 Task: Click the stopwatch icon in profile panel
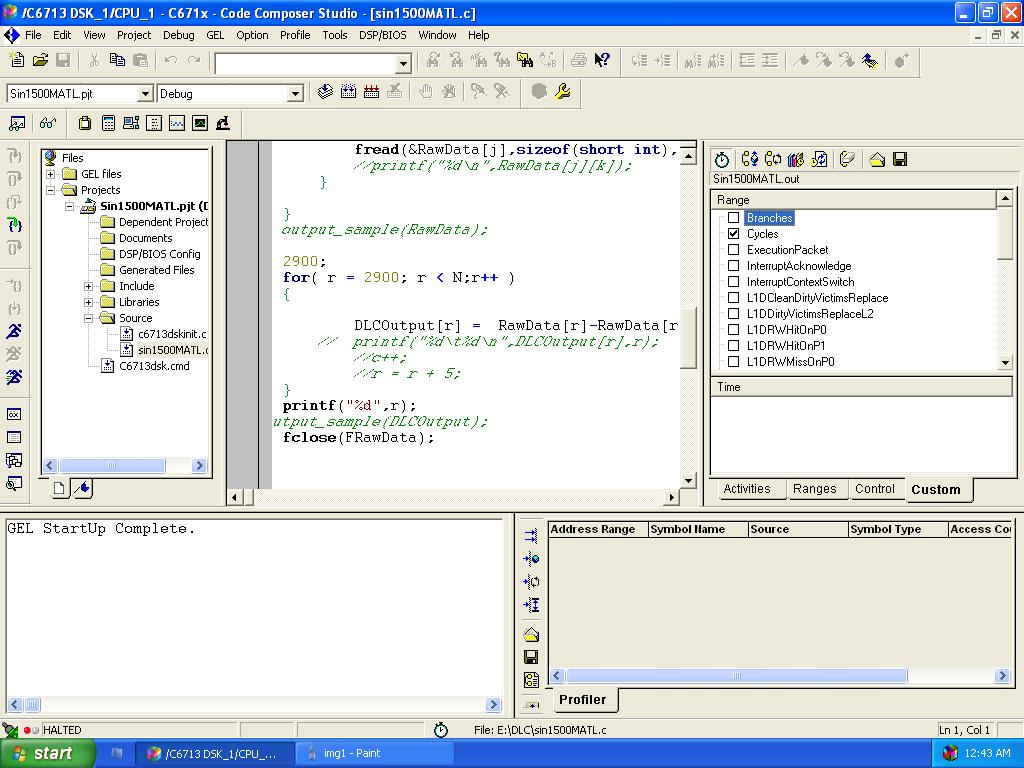(722, 159)
